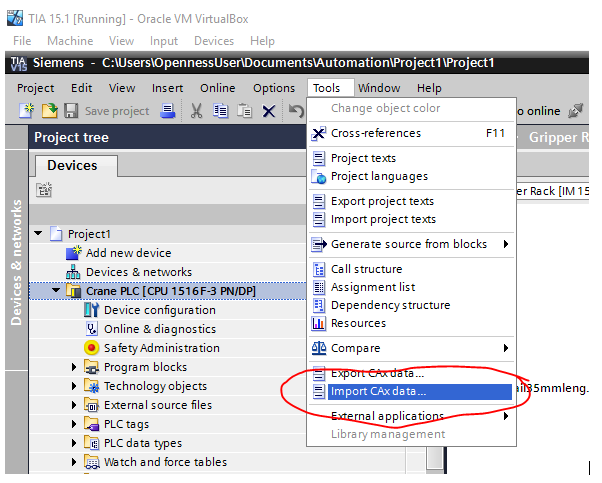Expand the PLC tags folder
The image size is (602, 483).
74,424
